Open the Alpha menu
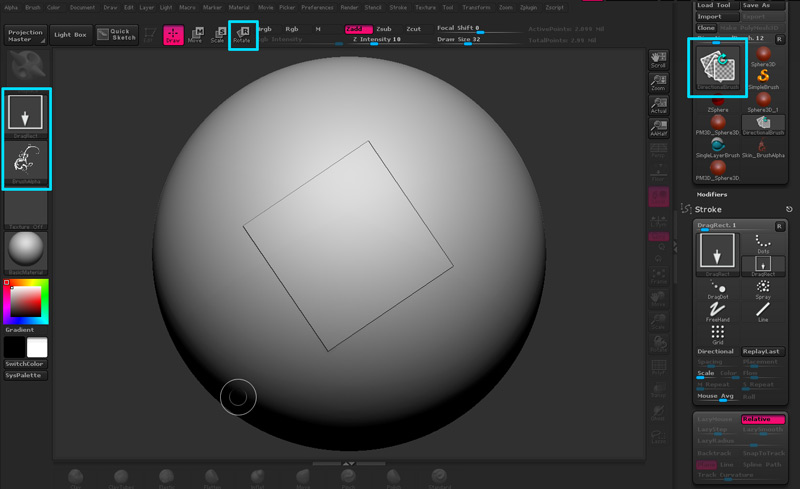Image resolution: width=800 pixels, height=489 pixels. pyautogui.click(x=11, y=7)
